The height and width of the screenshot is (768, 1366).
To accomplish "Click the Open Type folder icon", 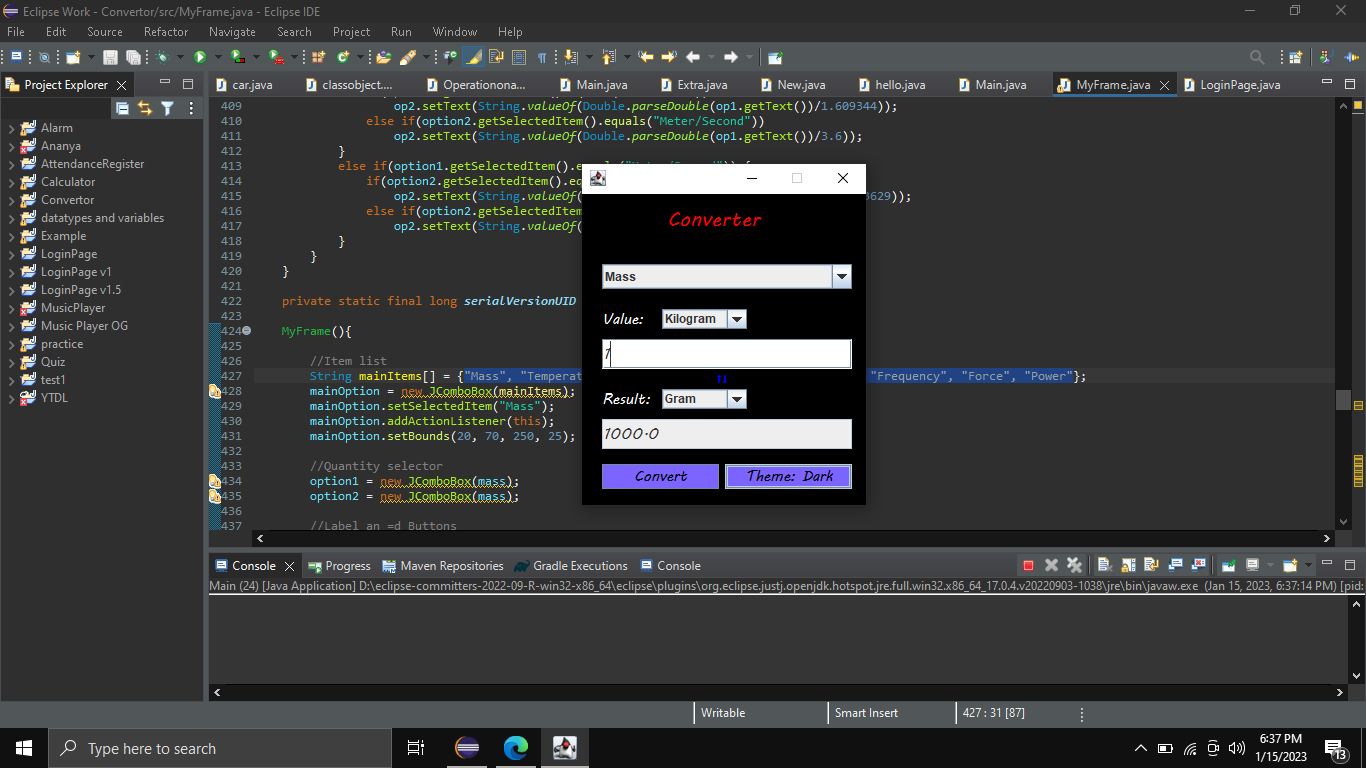I will pyautogui.click(x=384, y=57).
